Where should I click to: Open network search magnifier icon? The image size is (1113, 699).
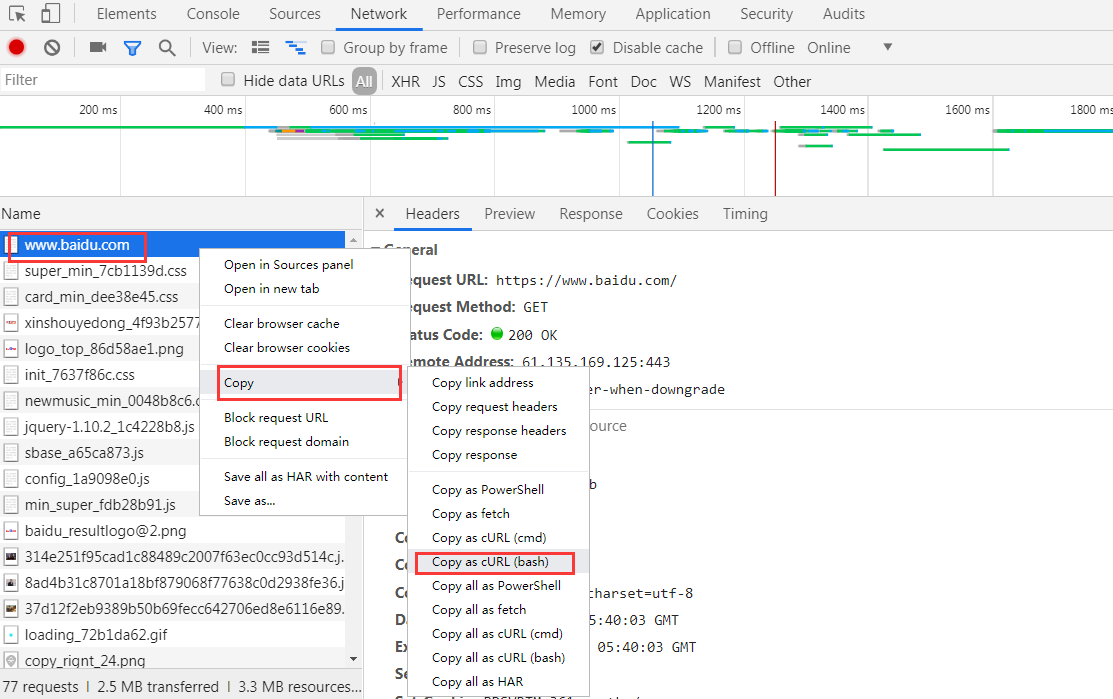pyautogui.click(x=167, y=47)
